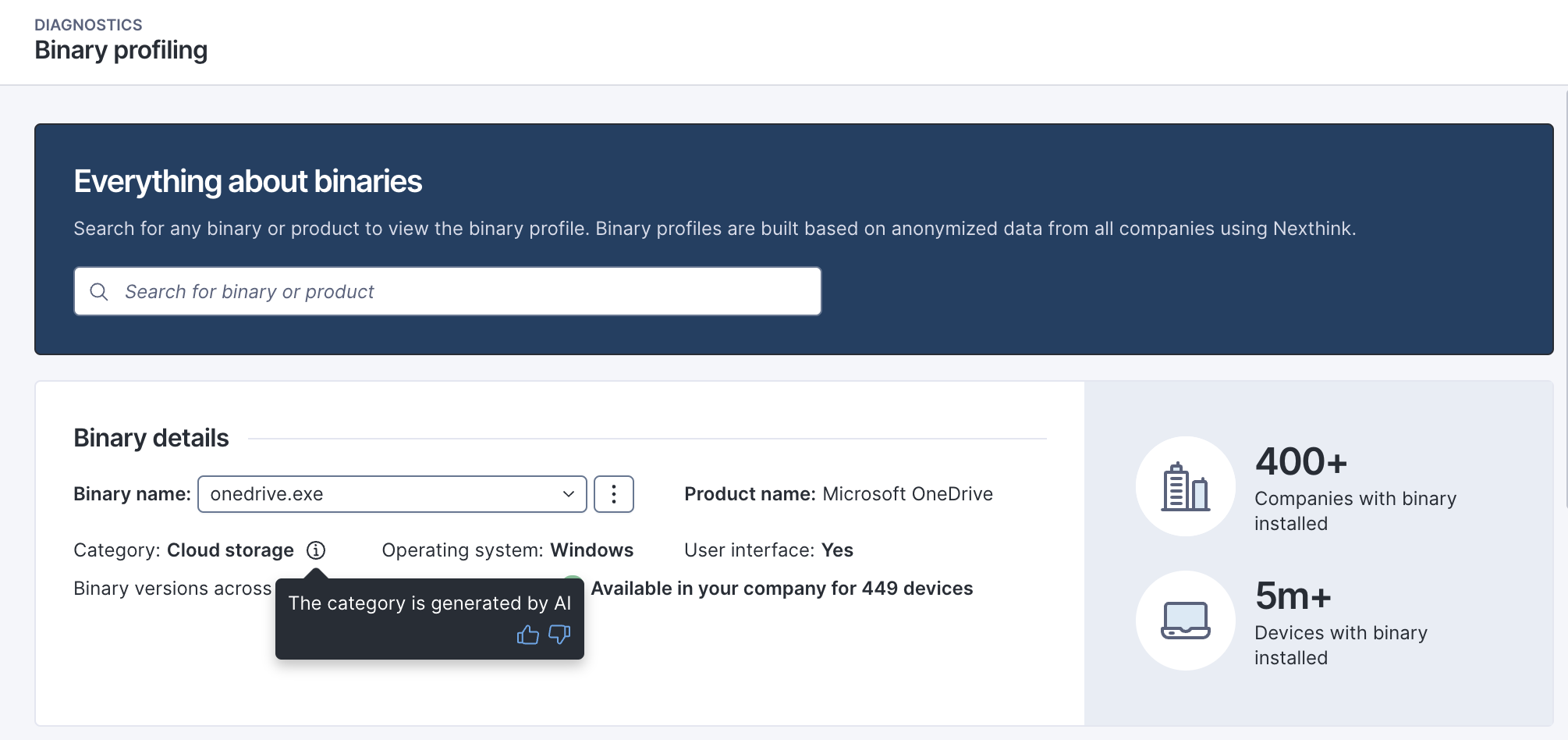Click the DIAGNOSTICS breadcrumb label
Image resolution: width=1568 pixels, height=740 pixels.
(88, 25)
